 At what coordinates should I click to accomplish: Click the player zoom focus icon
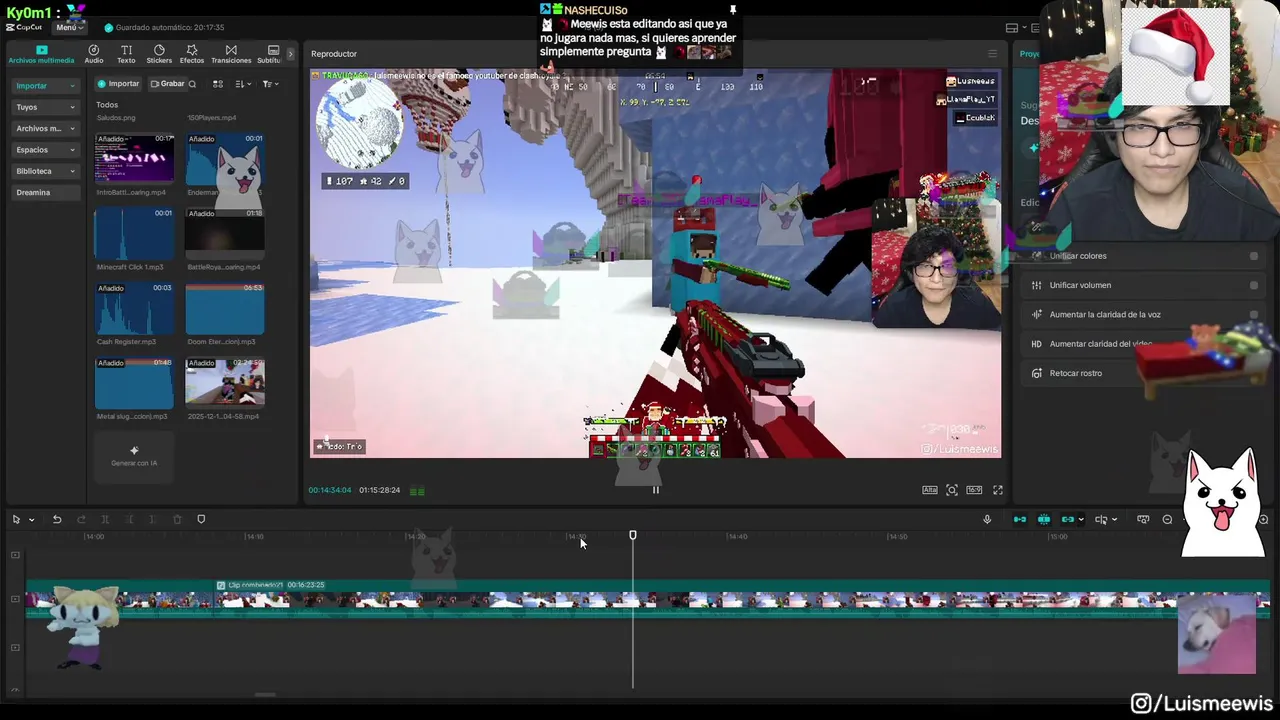point(952,490)
